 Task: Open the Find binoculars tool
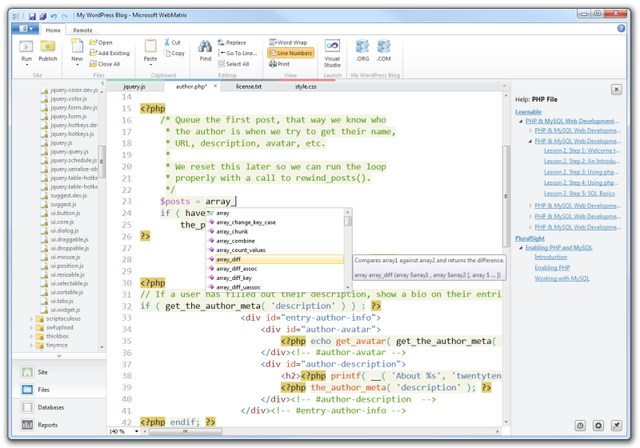(205, 51)
